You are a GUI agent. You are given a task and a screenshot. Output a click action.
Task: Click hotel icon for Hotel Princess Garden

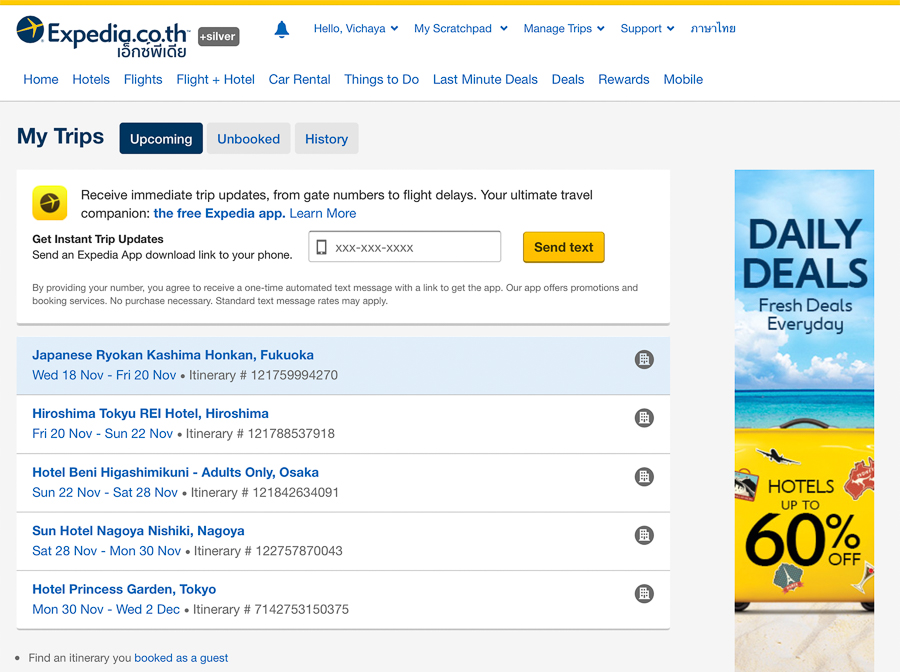[644, 593]
